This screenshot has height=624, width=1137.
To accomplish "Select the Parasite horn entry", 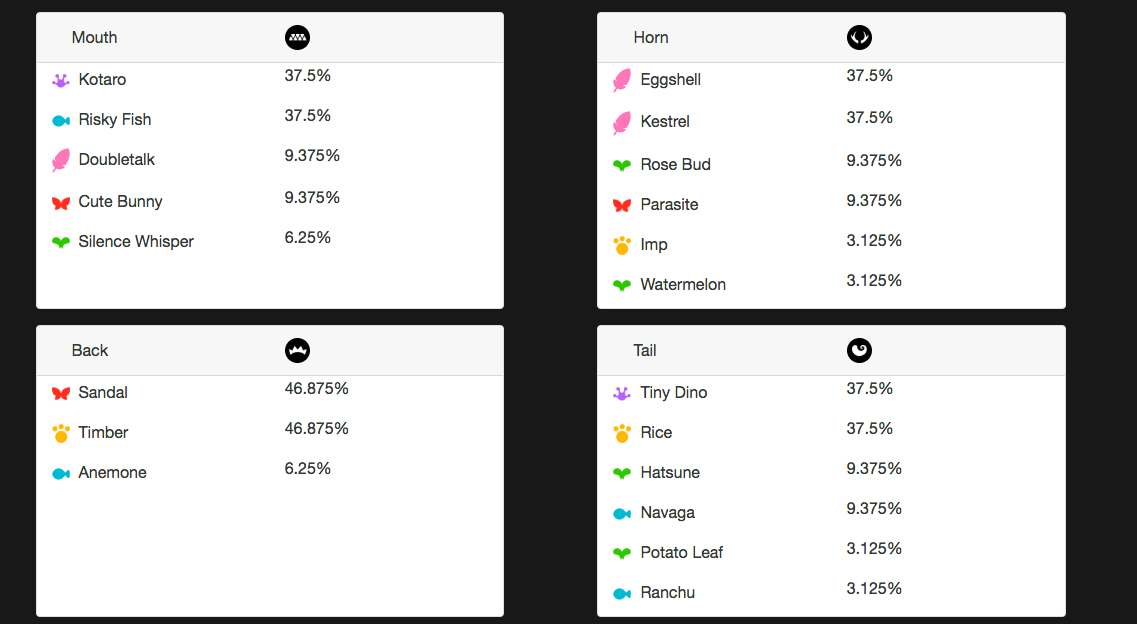I will coord(669,205).
